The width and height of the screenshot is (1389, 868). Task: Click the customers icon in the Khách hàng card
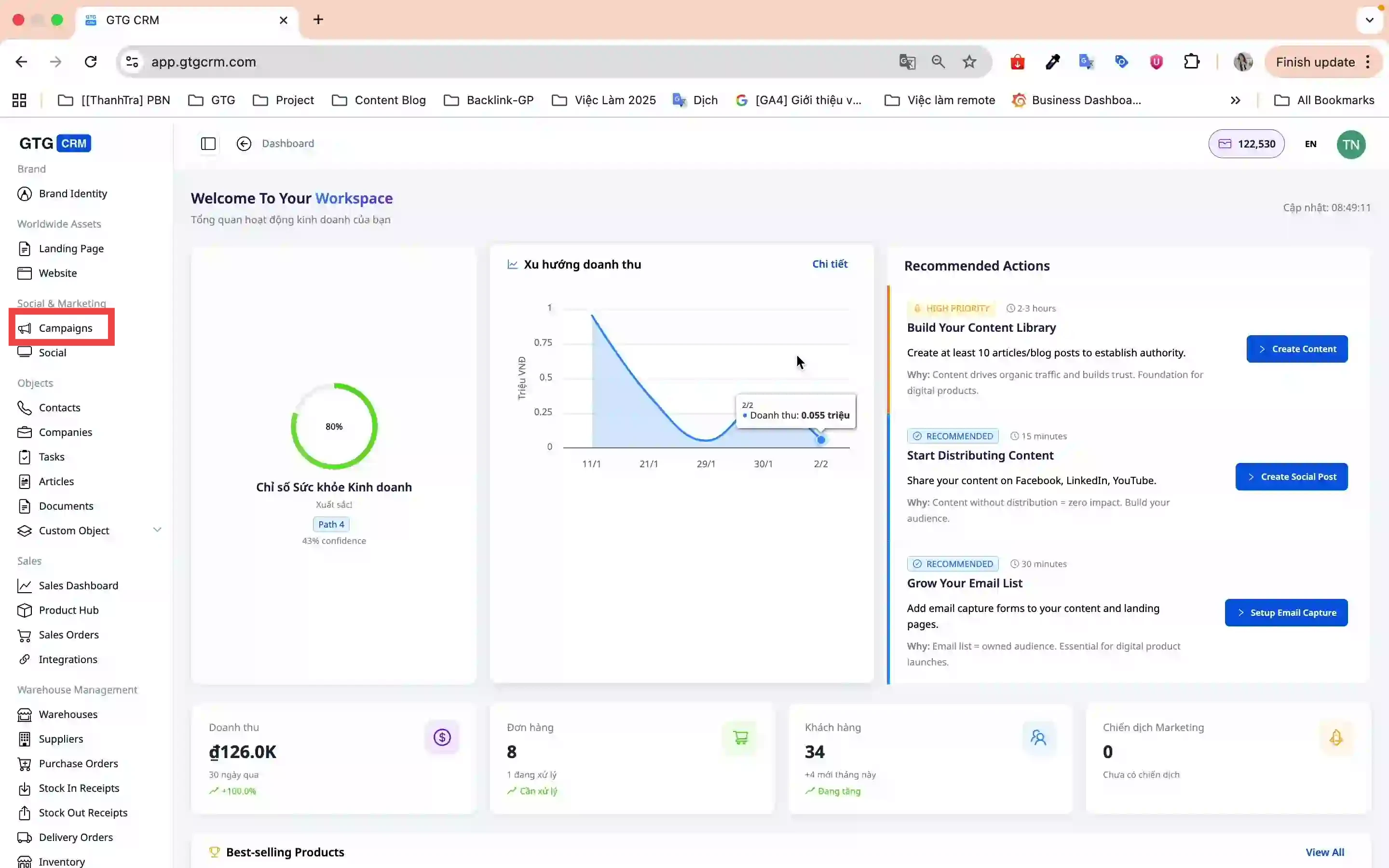(x=1038, y=737)
